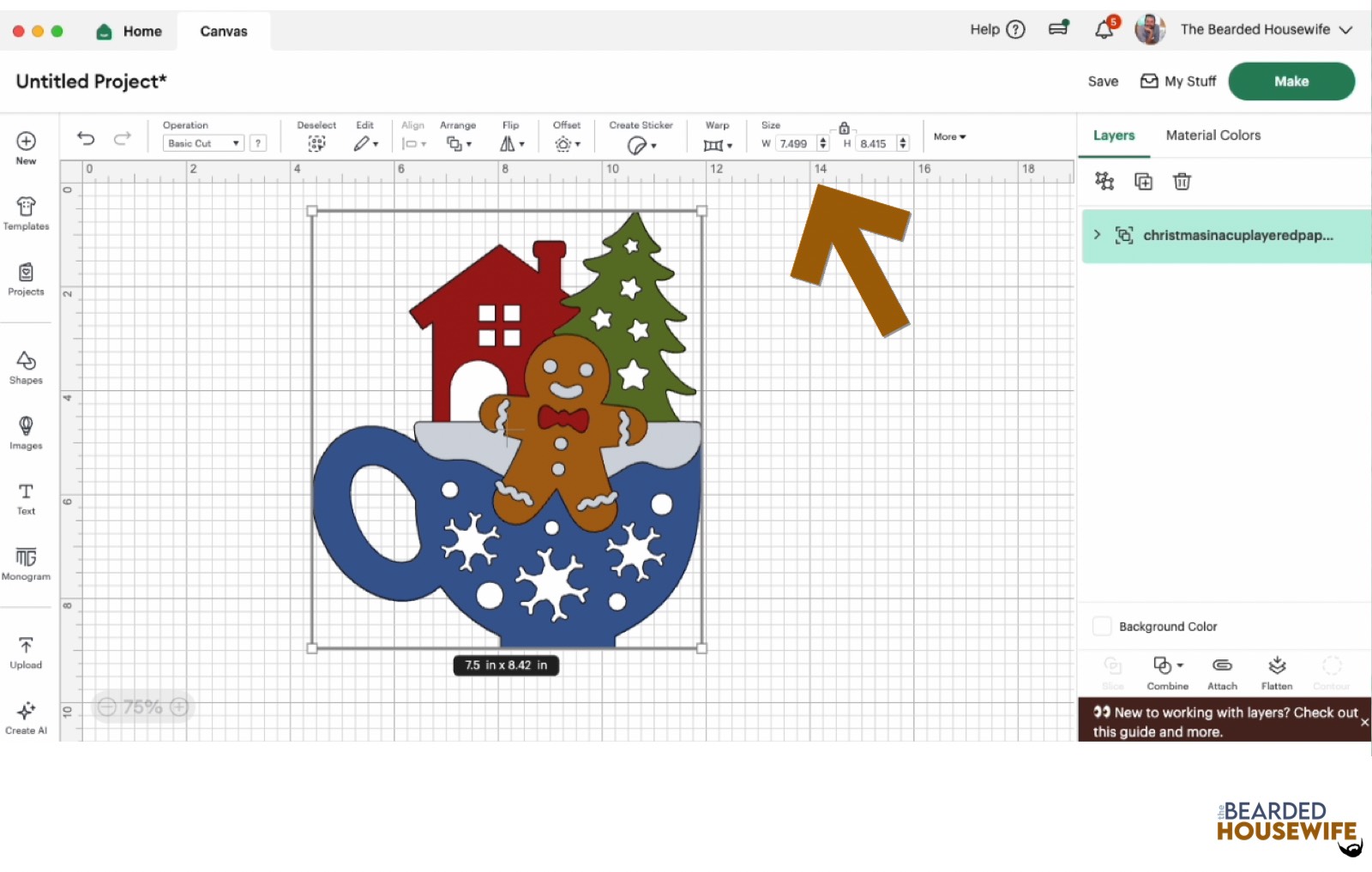Open the Templates panel
1372x872 pixels.
tap(26, 212)
